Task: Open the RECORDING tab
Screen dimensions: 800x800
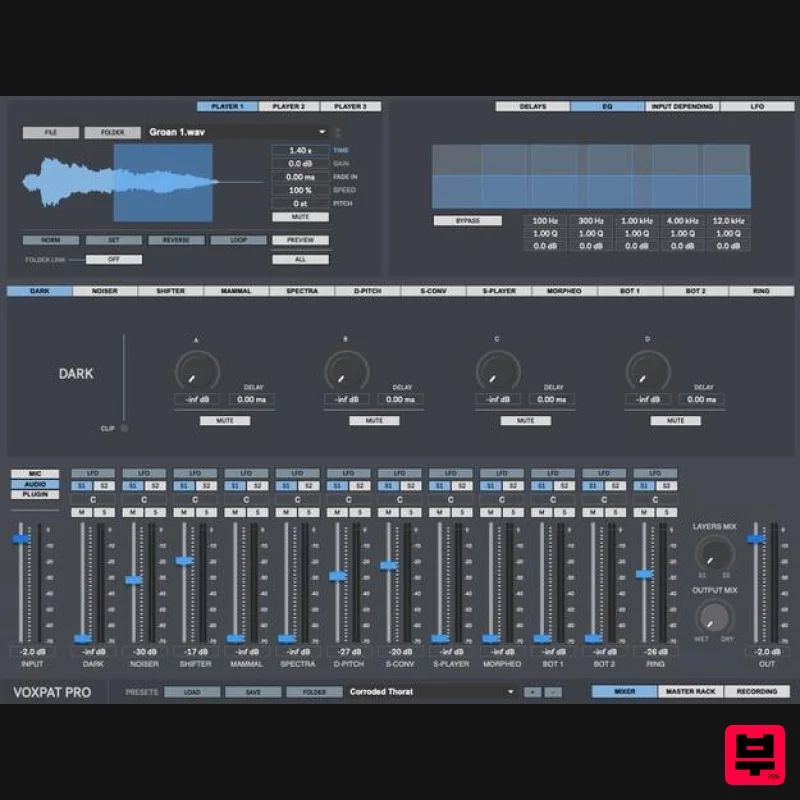Action: pyautogui.click(x=757, y=691)
